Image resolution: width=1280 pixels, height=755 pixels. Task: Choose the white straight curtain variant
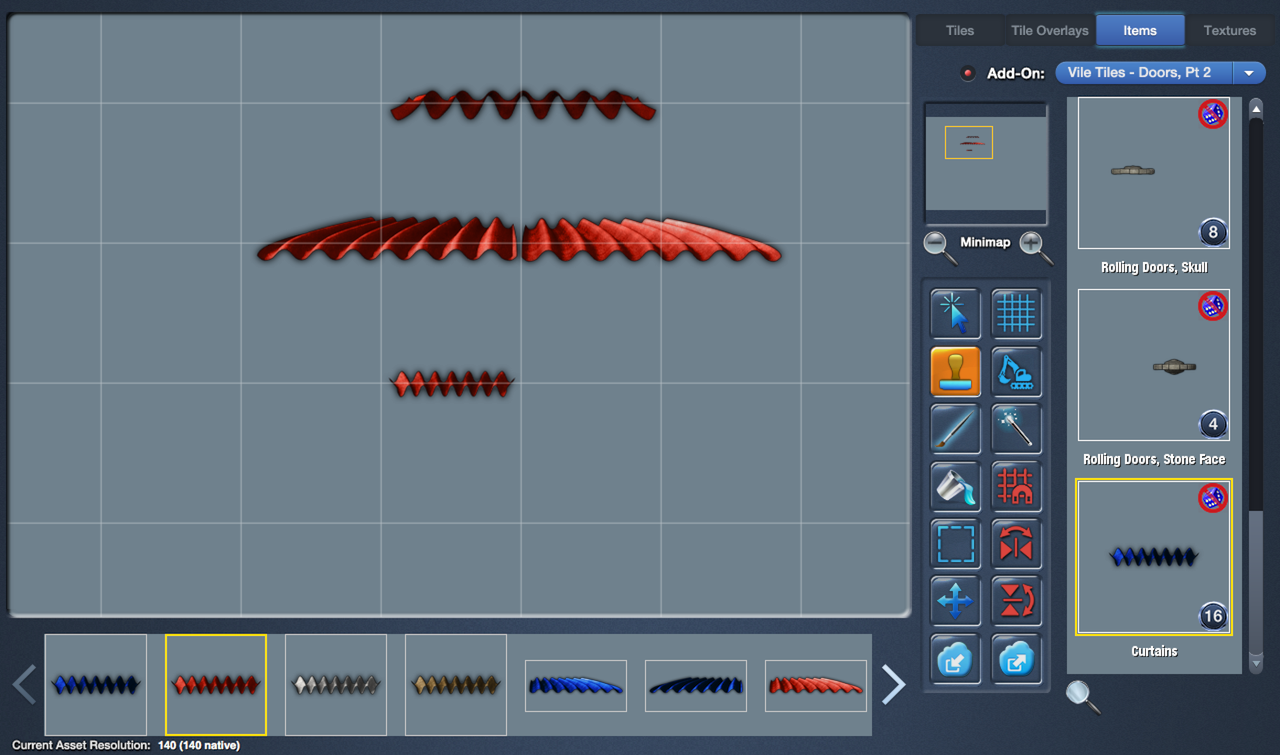pyautogui.click(x=336, y=685)
